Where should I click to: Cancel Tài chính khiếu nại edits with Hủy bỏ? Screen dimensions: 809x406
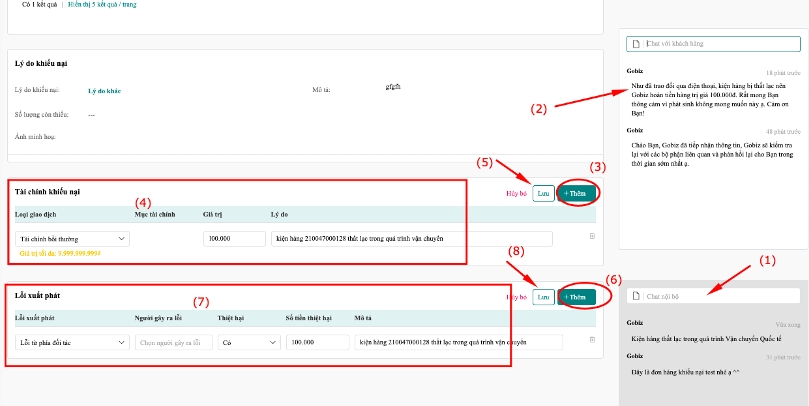[x=516, y=193]
